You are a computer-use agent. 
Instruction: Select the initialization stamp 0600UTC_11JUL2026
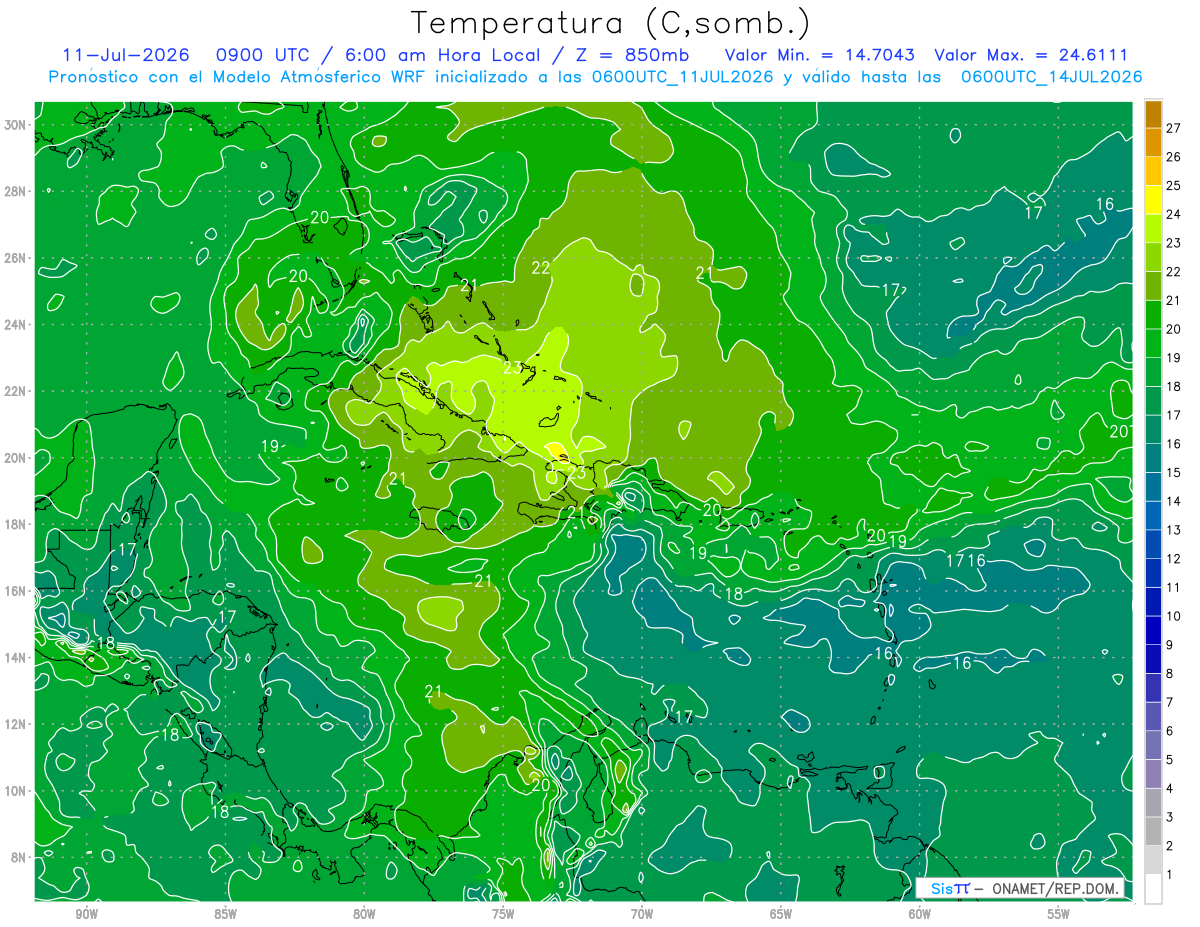click(x=683, y=77)
